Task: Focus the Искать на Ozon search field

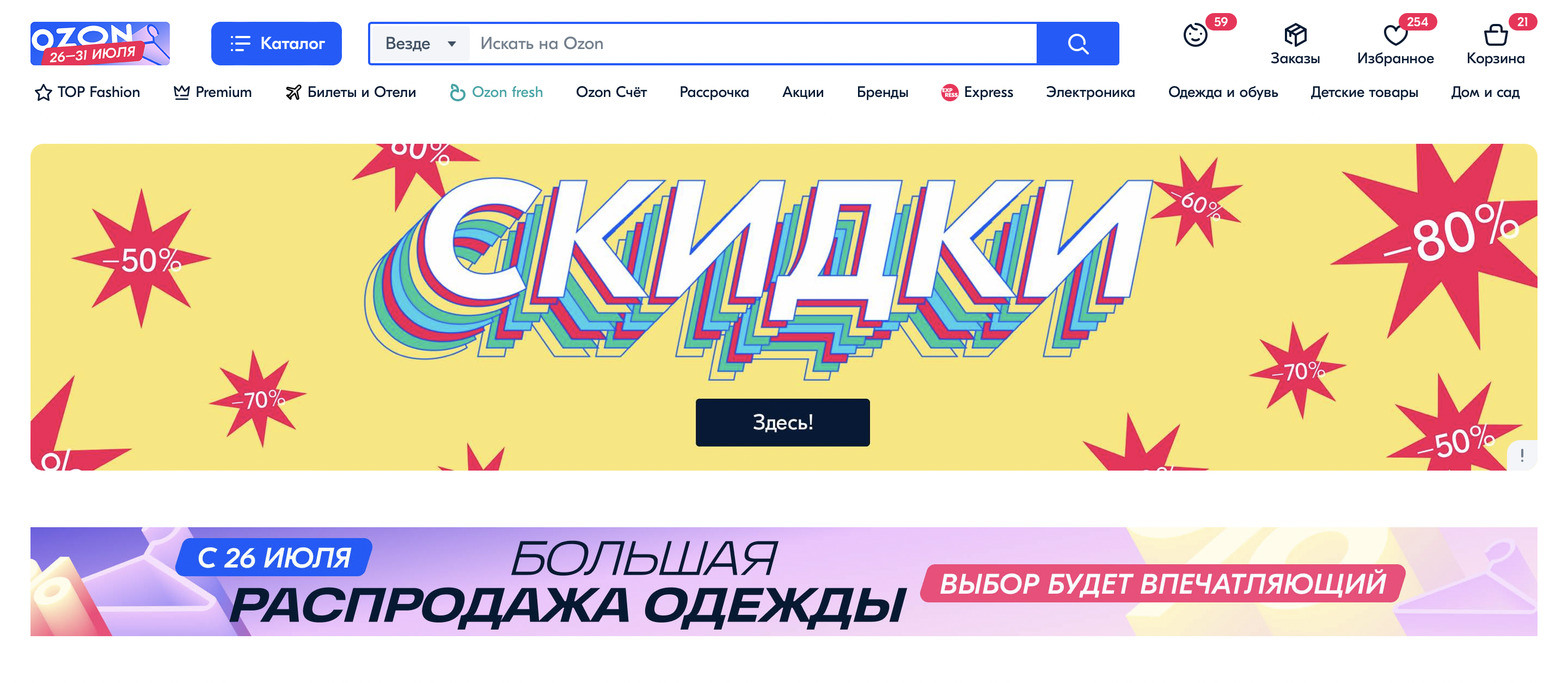Action: (753, 43)
